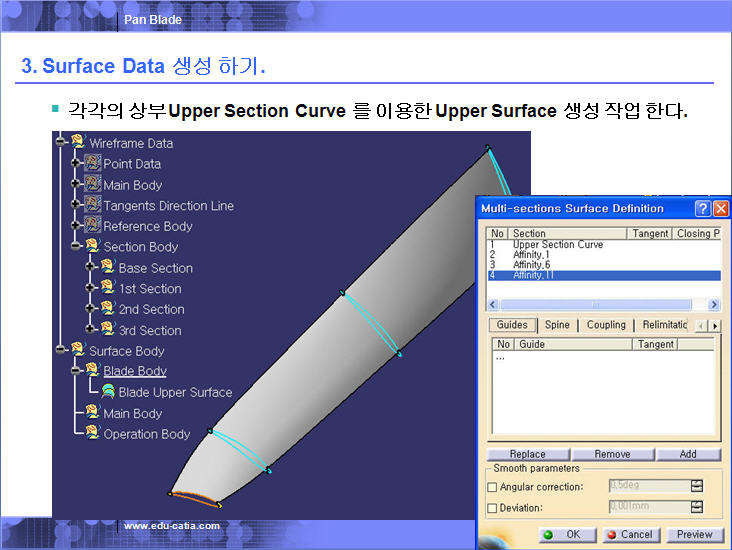Expand the 2nd Section tree node
This screenshot has width=732, height=550.
[91, 309]
